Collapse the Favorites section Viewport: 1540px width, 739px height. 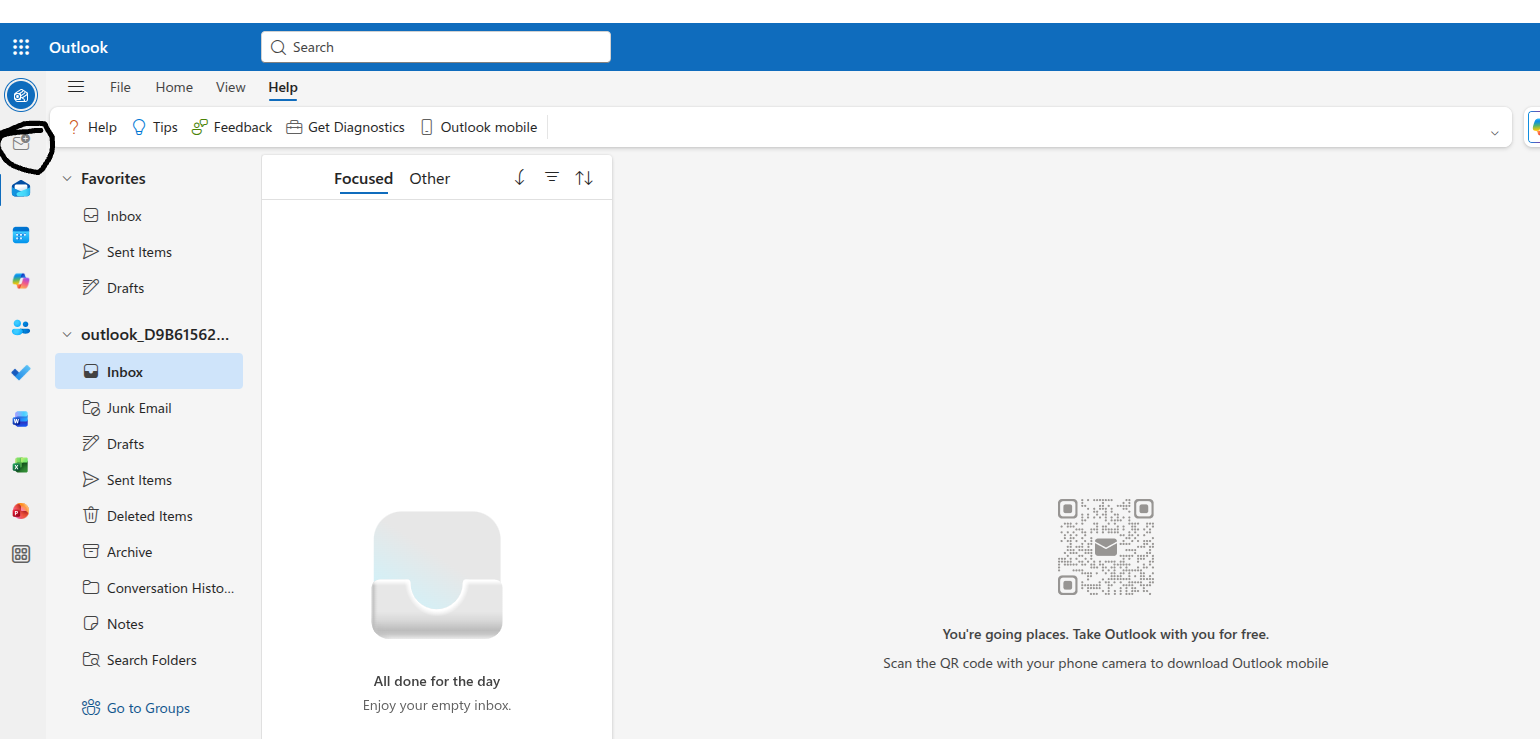[66, 178]
